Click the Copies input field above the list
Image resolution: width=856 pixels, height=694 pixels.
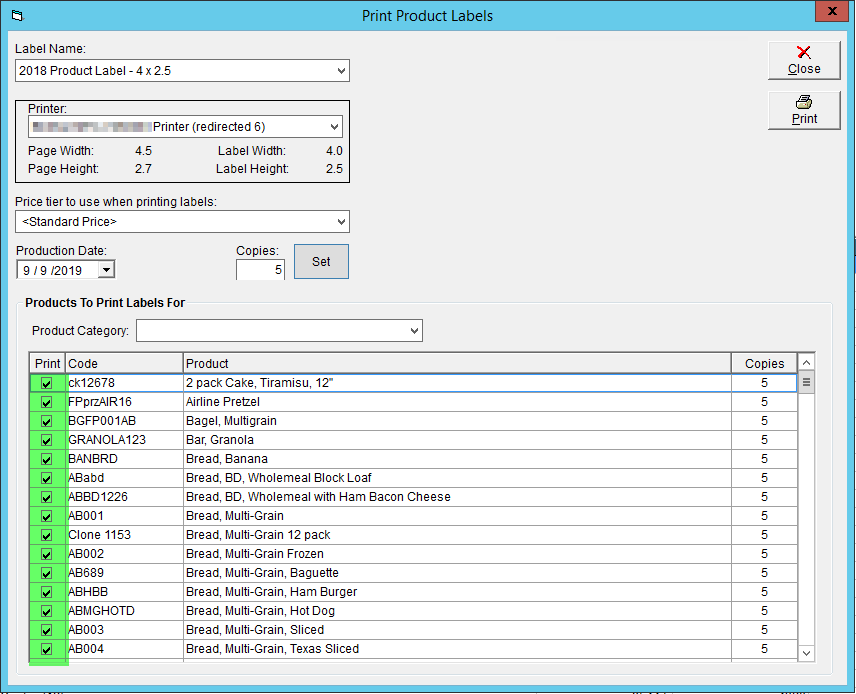[260, 270]
